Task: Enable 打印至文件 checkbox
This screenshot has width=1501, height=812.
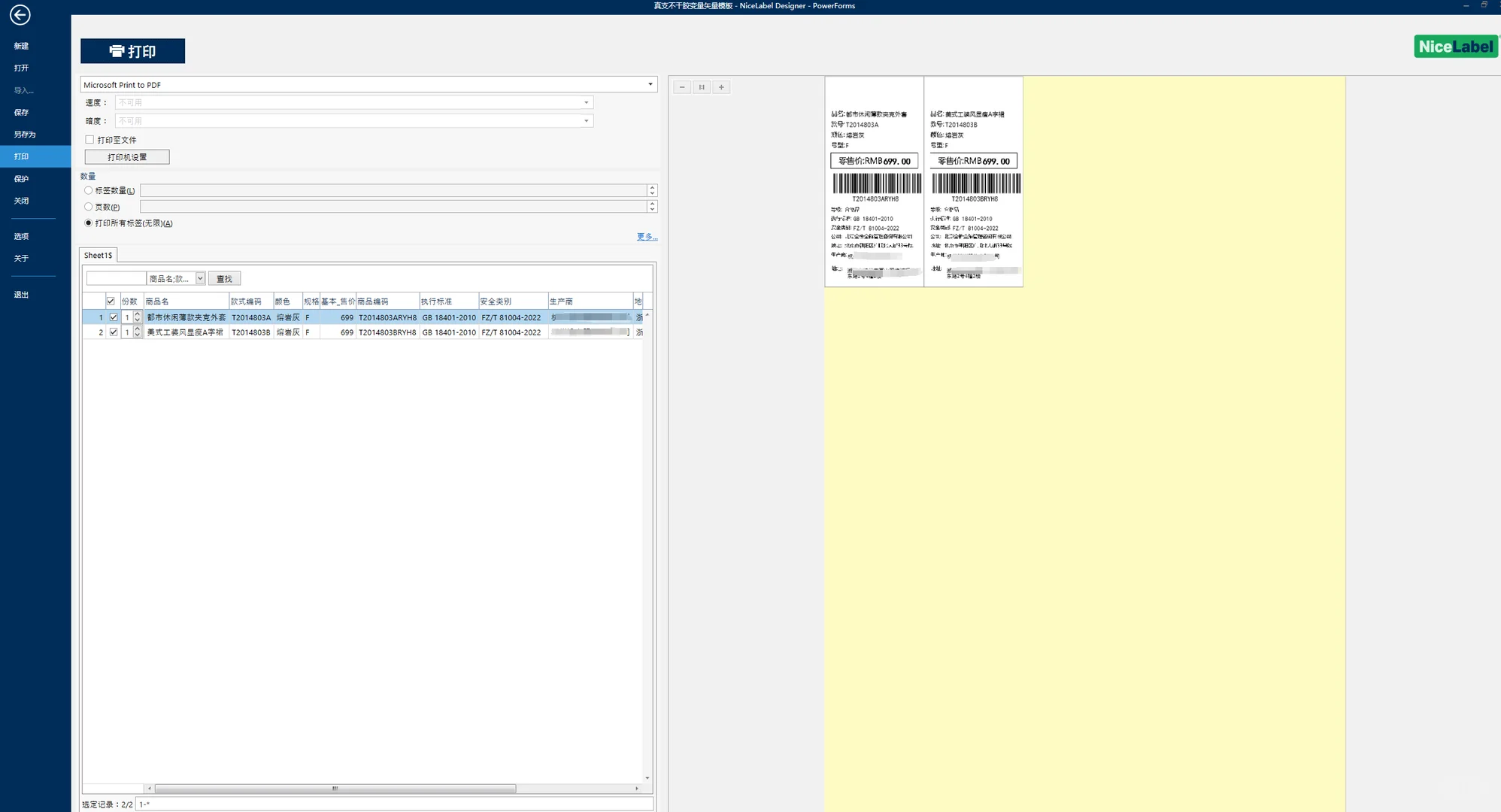Action: pos(90,140)
